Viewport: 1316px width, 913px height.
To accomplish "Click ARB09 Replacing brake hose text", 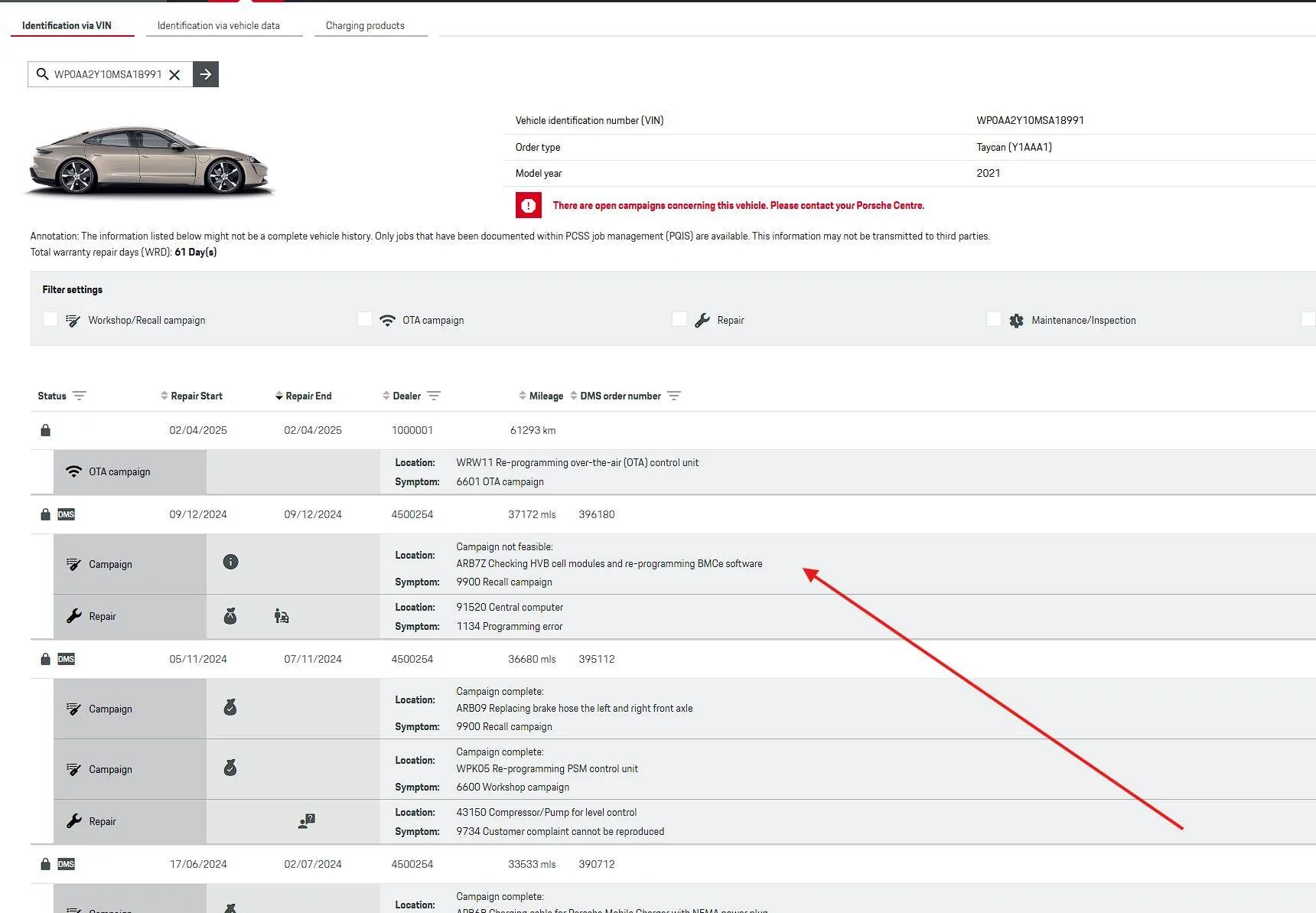I will click(x=574, y=708).
